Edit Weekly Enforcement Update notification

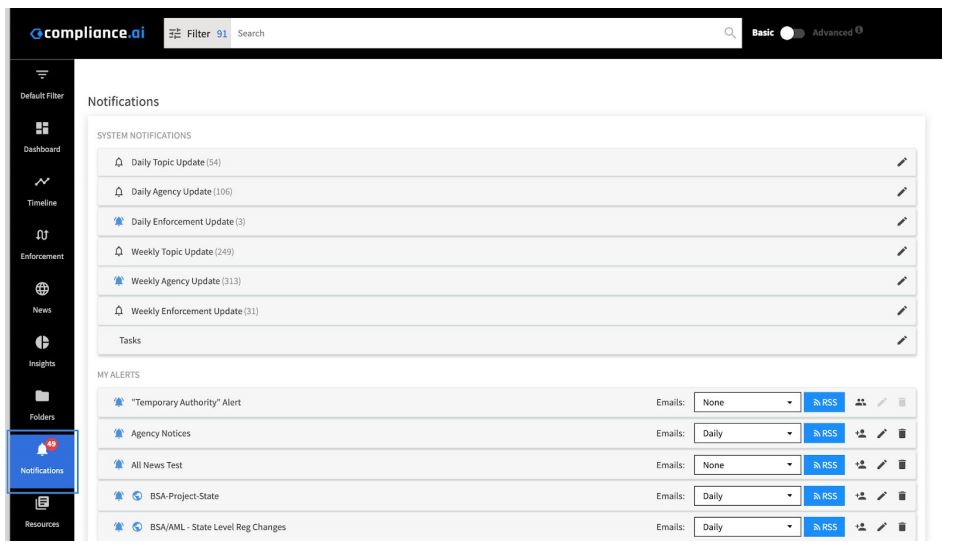coord(902,311)
